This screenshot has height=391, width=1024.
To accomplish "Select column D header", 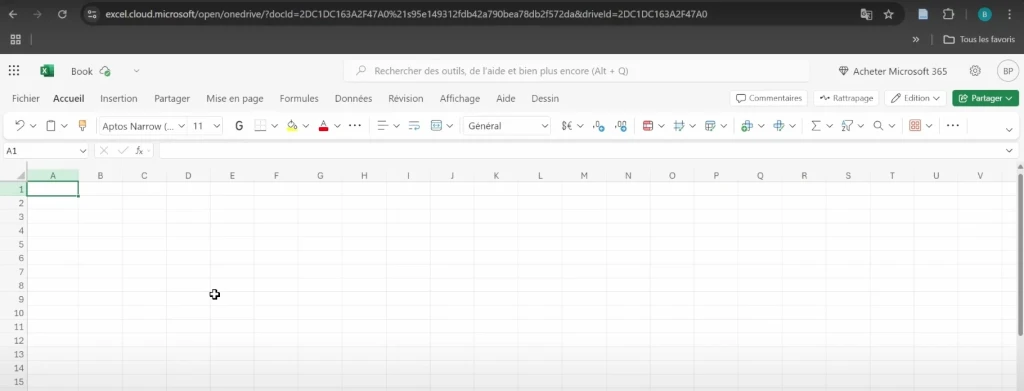I will pos(188,176).
